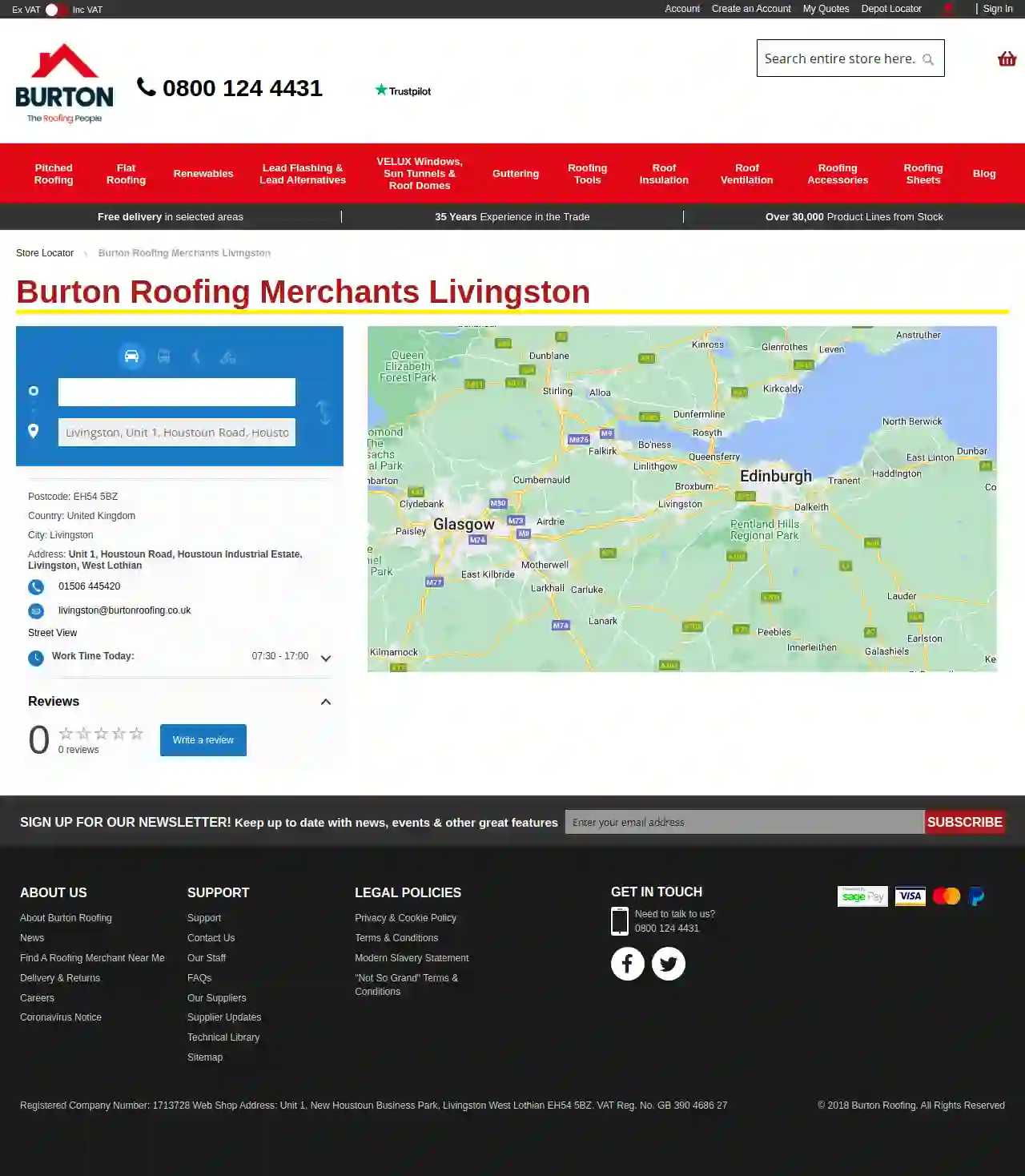
Task: Open Street View link
Action: pyautogui.click(x=53, y=633)
